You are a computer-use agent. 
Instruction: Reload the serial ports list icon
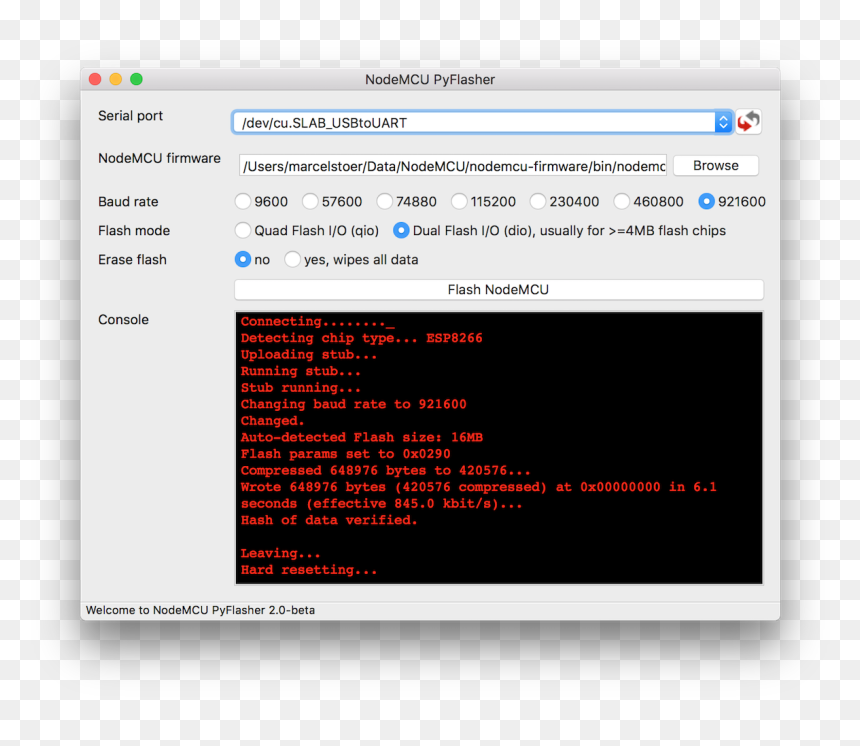point(748,122)
